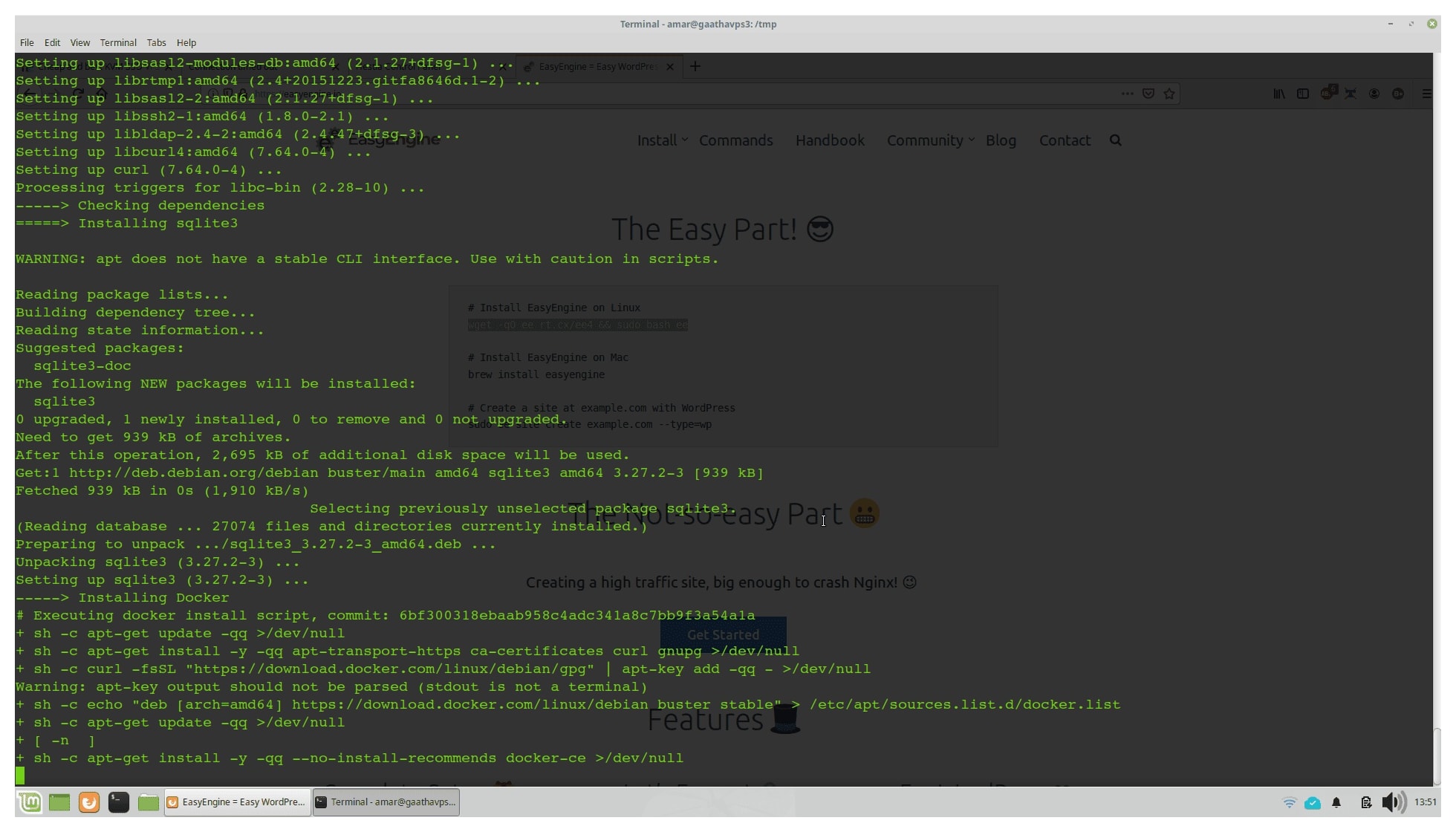Open the file manager folder launcher
The width and height of the screenshot is (1456, 832).
pos(149,802)
